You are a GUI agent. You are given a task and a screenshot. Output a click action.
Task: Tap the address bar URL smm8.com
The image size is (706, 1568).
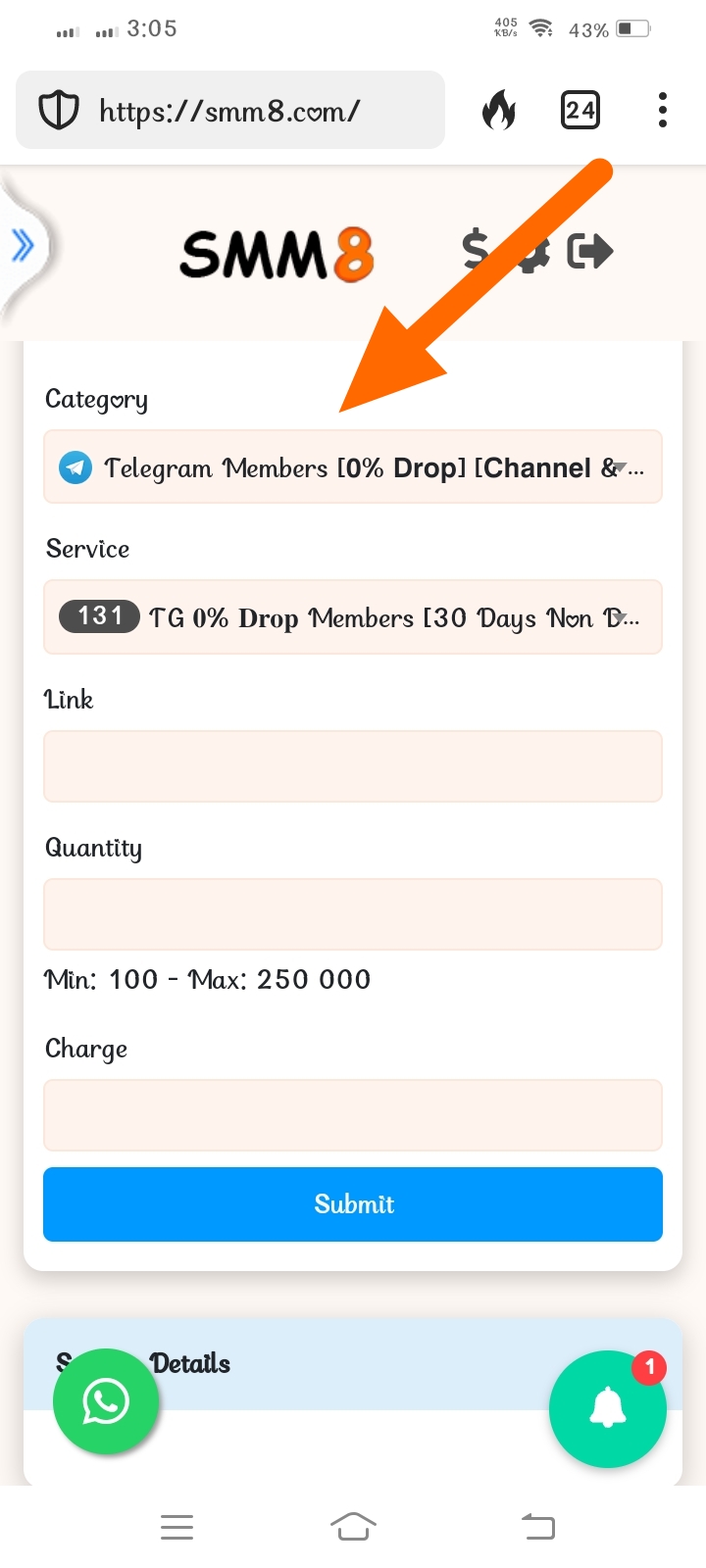pyautogui.click(x=230, y=111)
